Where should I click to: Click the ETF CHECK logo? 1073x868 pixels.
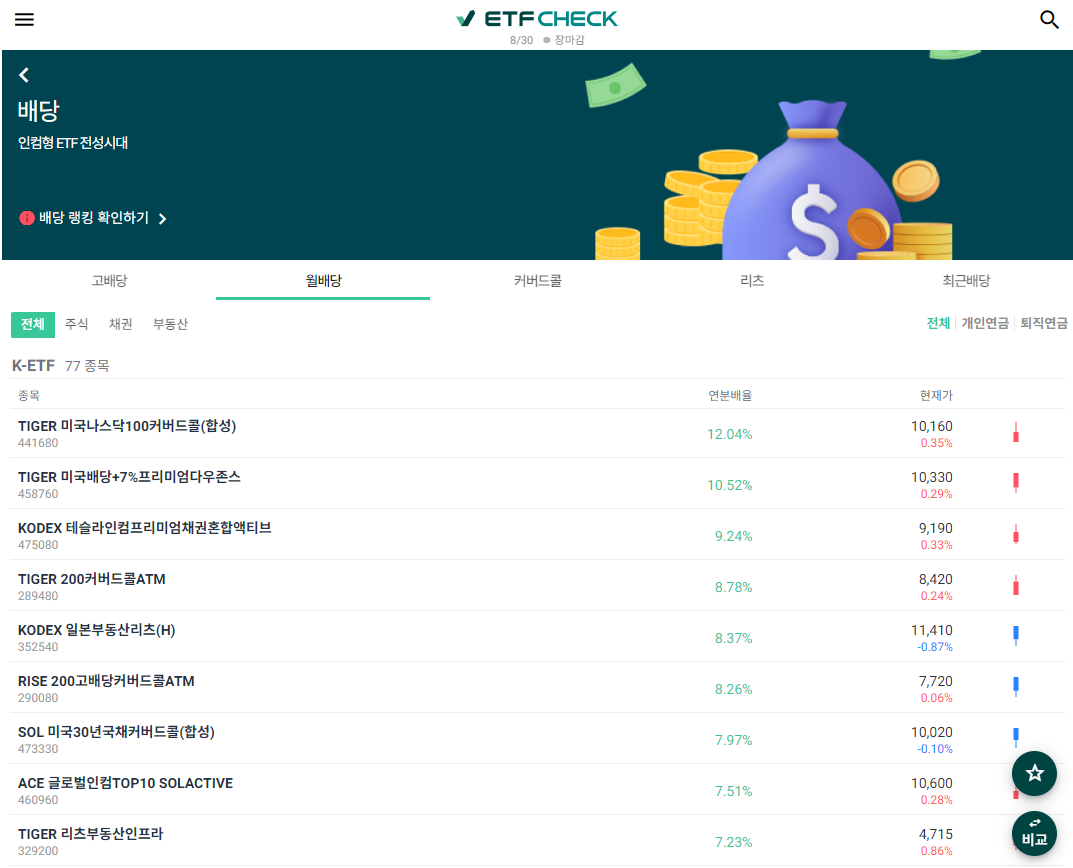(x=536, y=18)
